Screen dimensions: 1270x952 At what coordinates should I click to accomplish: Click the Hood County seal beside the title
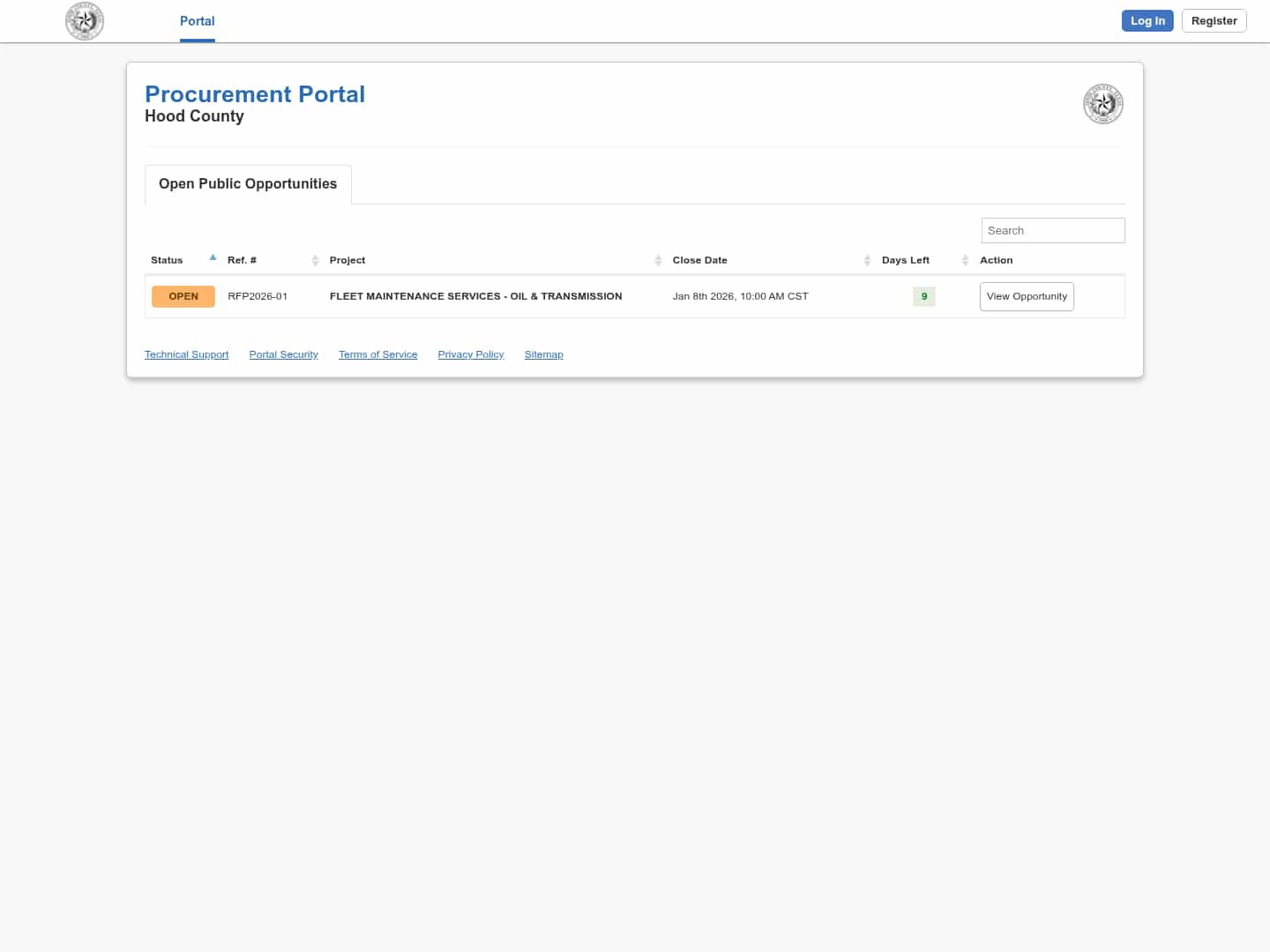click(1103, 104)
